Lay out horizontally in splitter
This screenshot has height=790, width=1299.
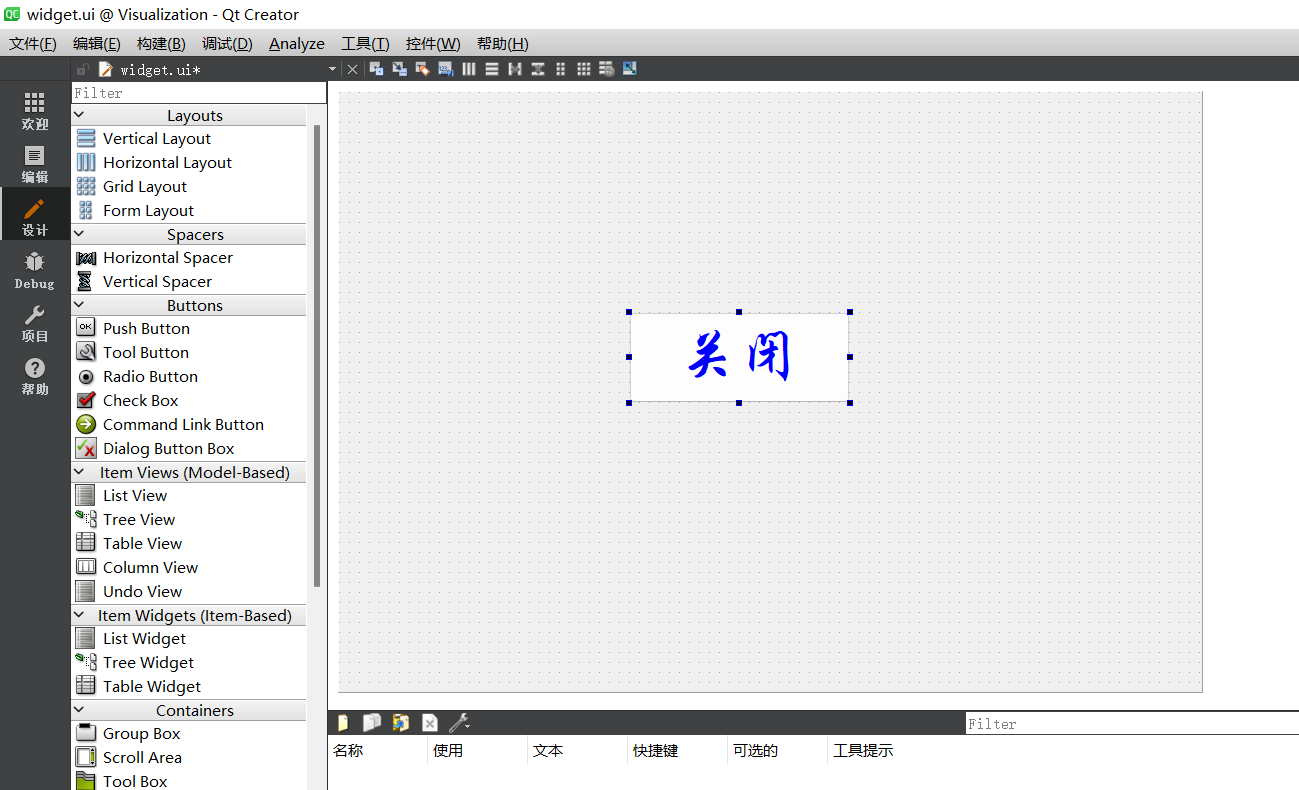tap(515, 69)
